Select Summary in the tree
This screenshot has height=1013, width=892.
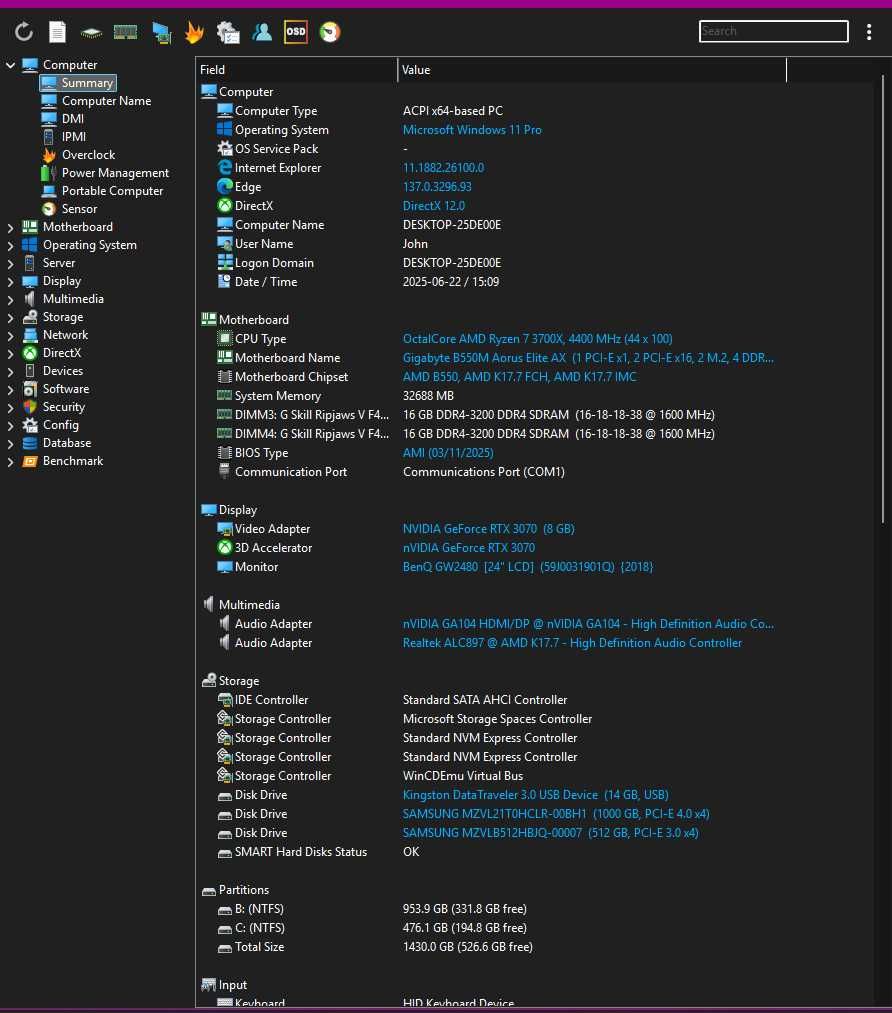pyautogui.click(x=78, y=83)
